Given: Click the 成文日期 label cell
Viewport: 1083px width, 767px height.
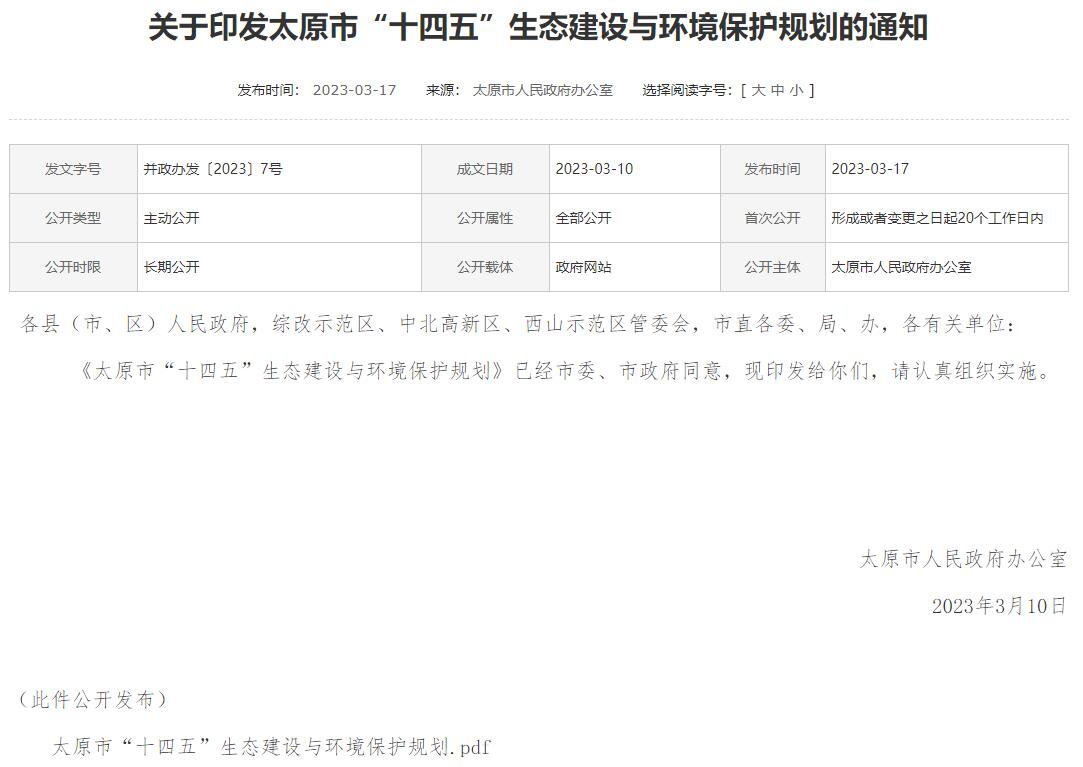Looking at the screenshot, I should [x=485, y=169].
